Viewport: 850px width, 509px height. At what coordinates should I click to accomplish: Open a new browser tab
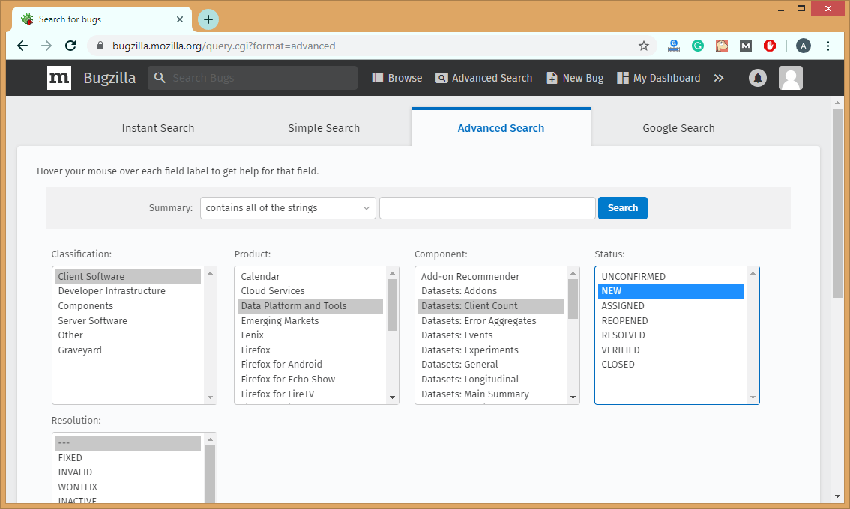pyautogui.click(x=208, y=20)
